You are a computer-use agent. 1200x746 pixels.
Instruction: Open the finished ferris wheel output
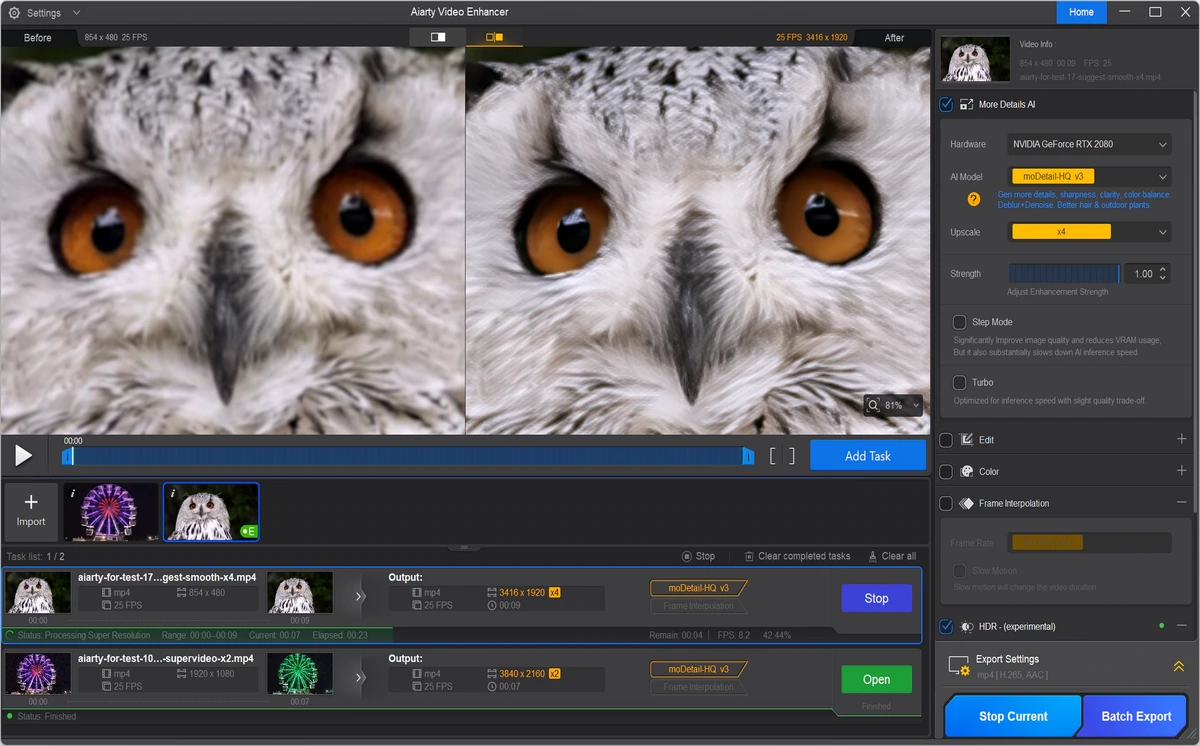pos(876,679)
